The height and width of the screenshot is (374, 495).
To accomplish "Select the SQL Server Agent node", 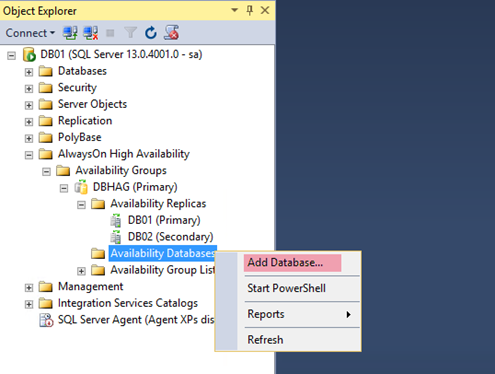I will pos(127,320).
